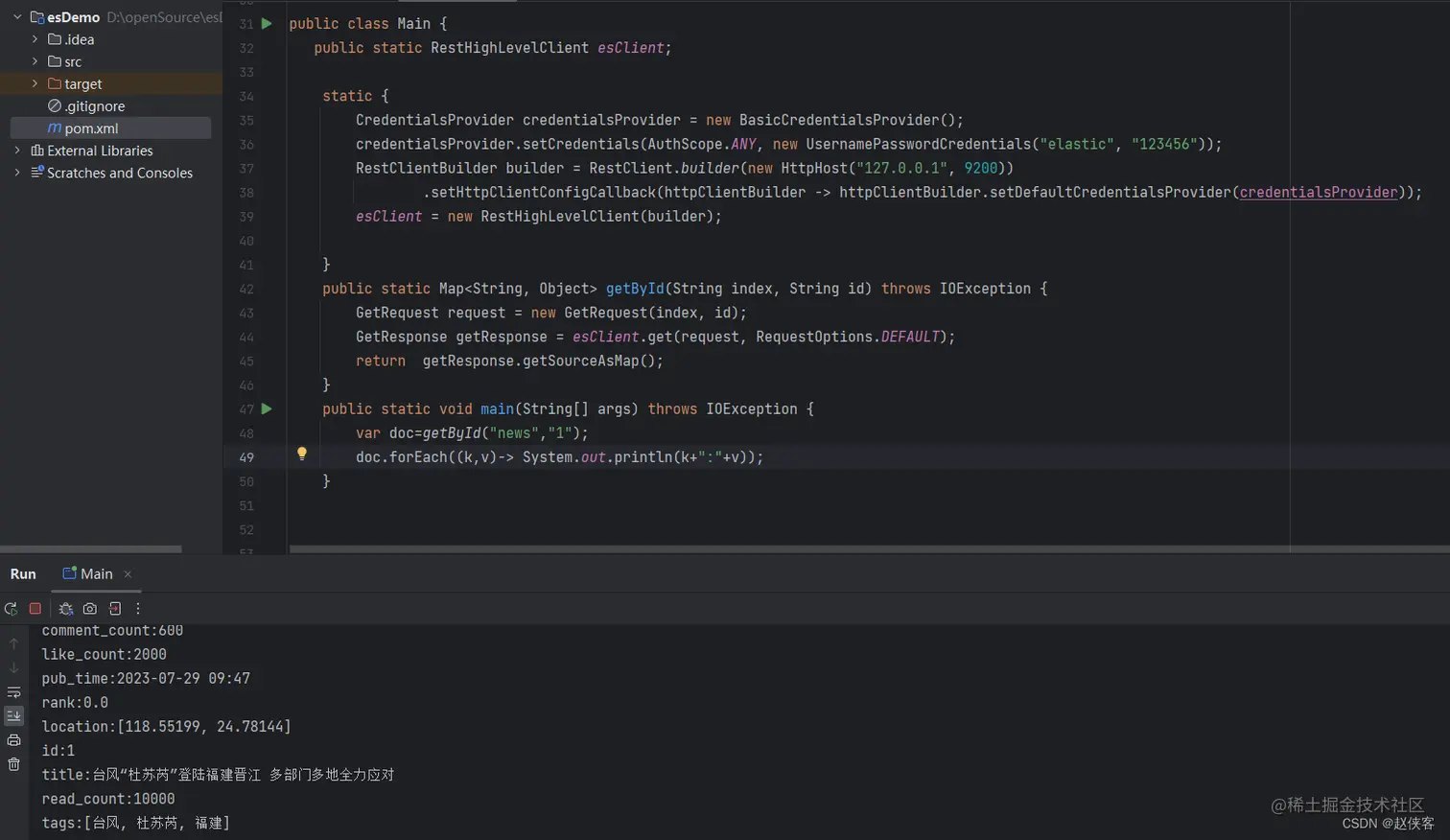The image size is (1450, 840).
Task: Expand the target folder
Action: pos(35,83)
